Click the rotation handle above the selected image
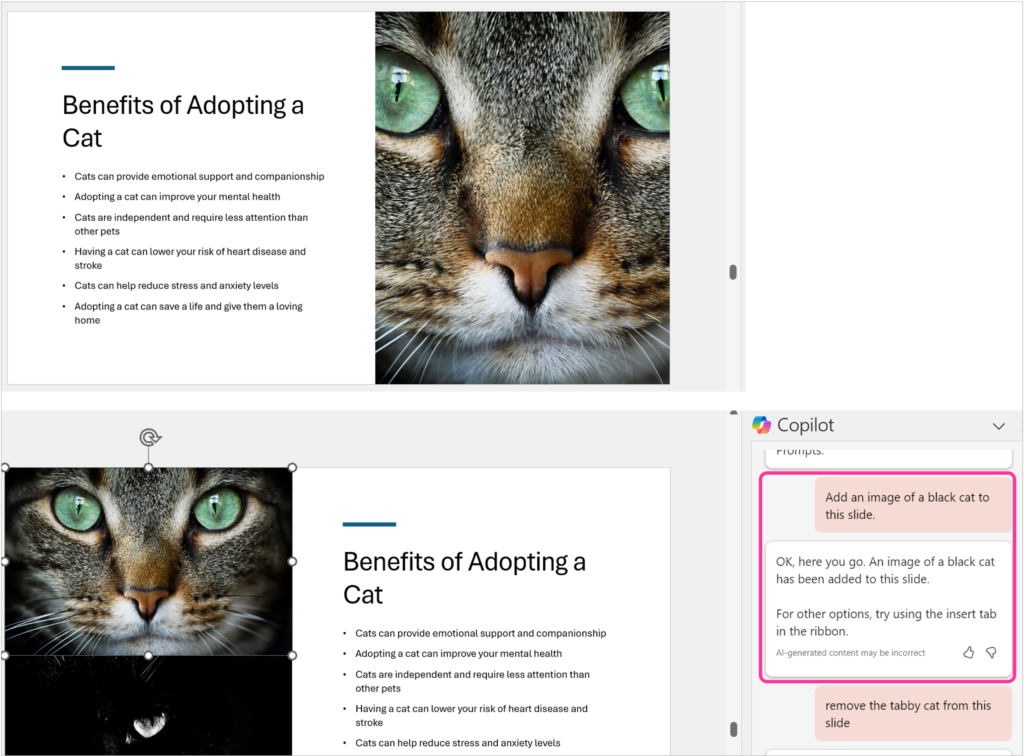 tap(148, 437)
